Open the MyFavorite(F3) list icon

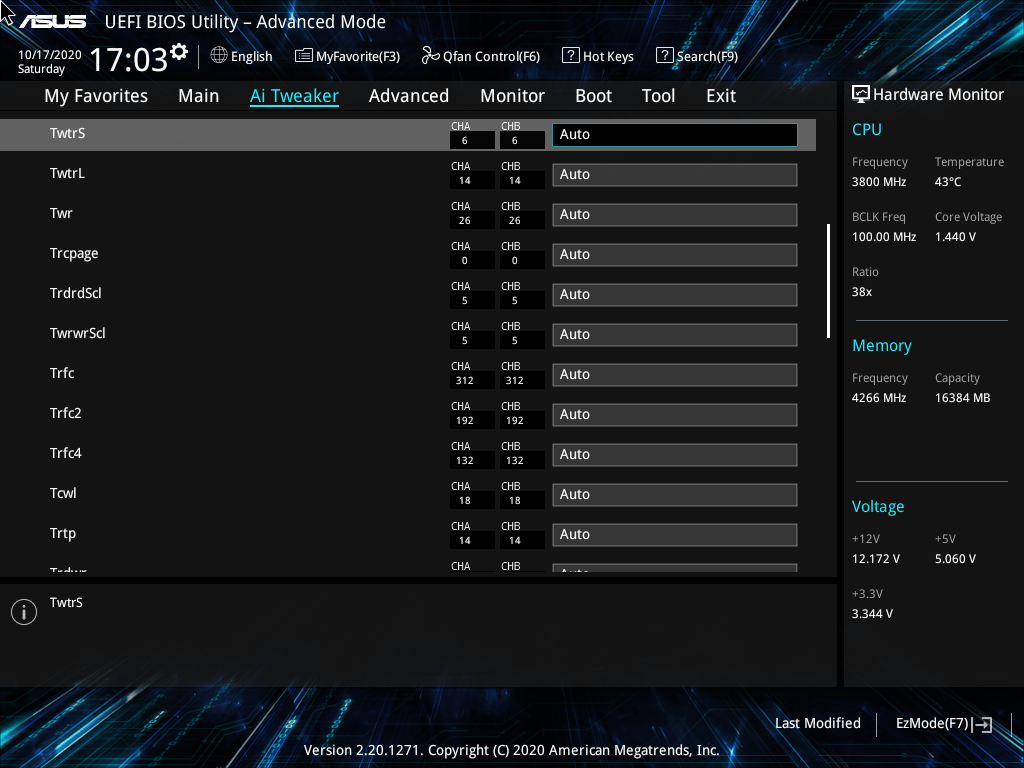click(304, 56)
